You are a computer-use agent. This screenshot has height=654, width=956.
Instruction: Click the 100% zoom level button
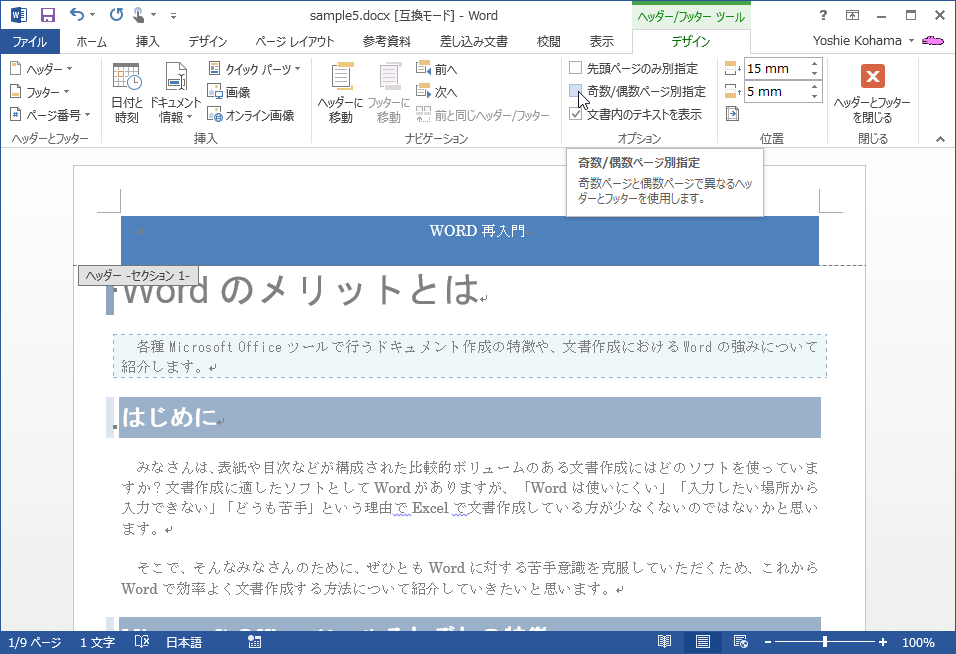pos(918,642)
